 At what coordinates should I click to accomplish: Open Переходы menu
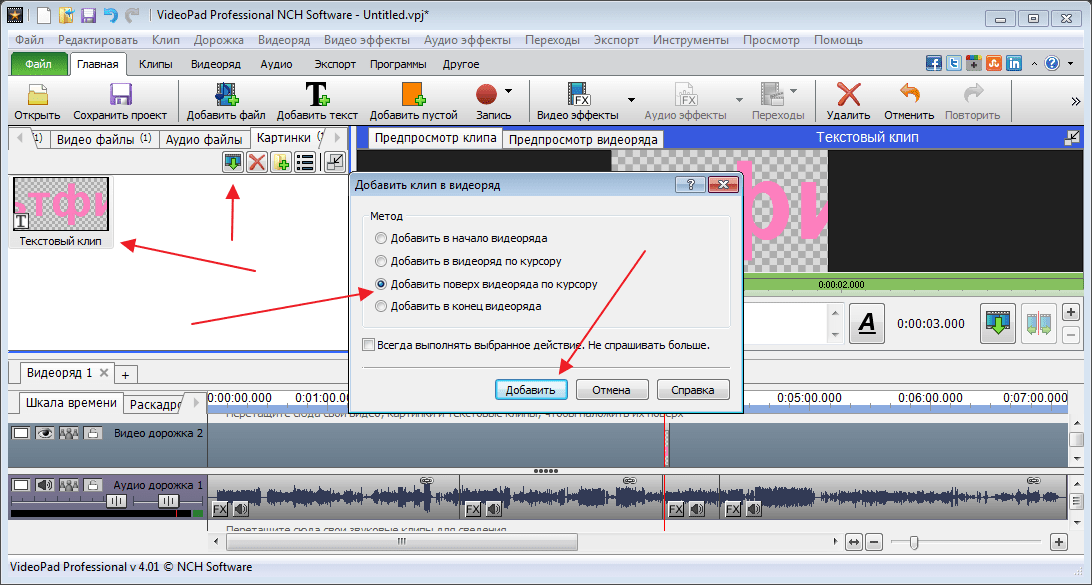tap(552, 40)
